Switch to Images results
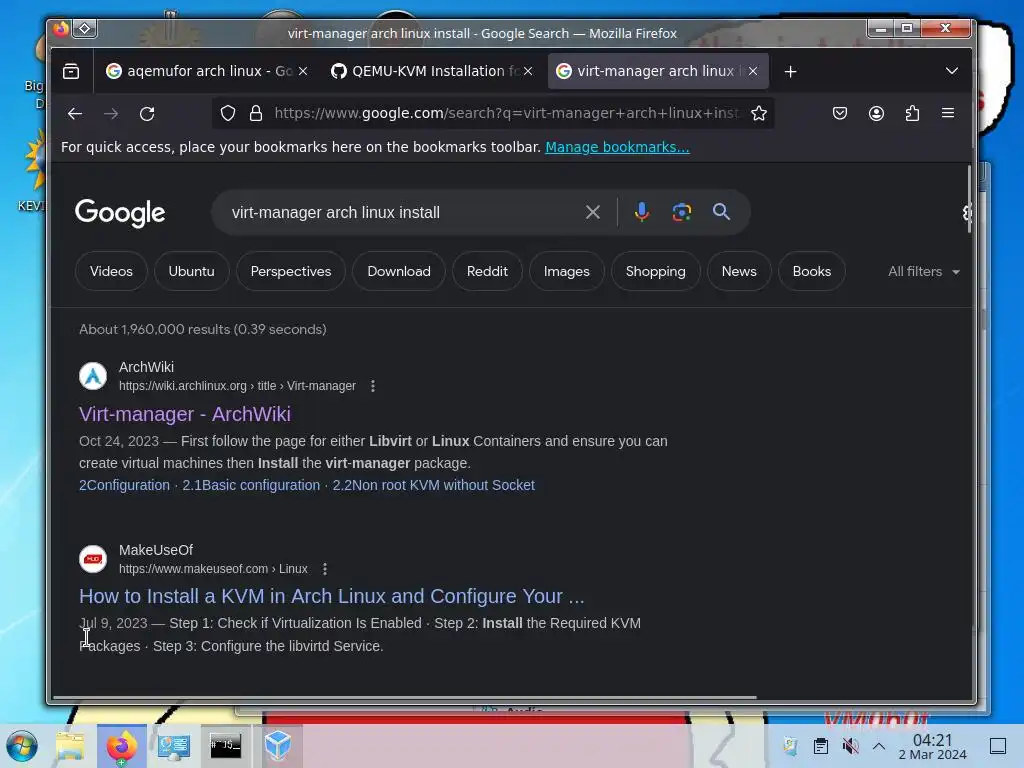The image size is (1024, 768). click(566, 271)
